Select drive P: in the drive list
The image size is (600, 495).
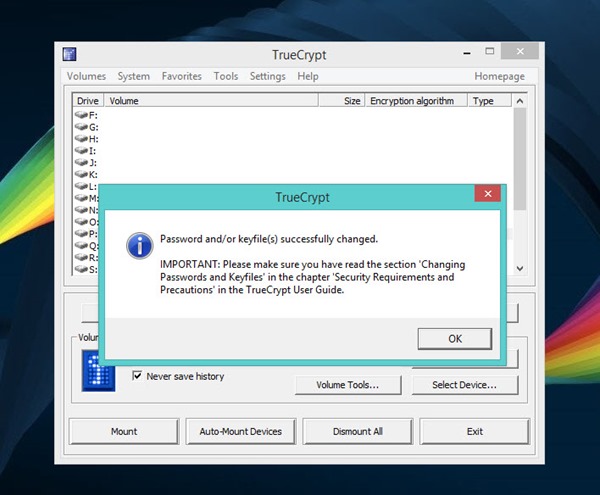[x=86, y=234]
